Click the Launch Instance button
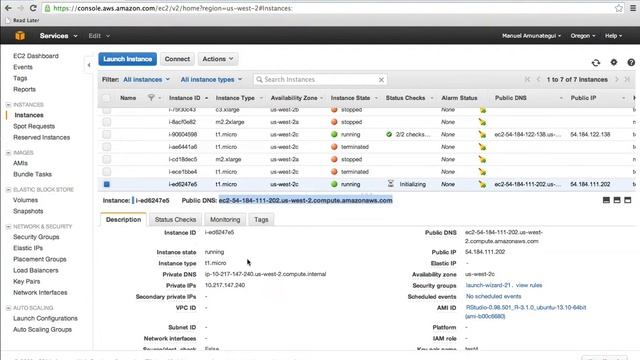Viewport: 640px width, 360px height. coord(127,59)
